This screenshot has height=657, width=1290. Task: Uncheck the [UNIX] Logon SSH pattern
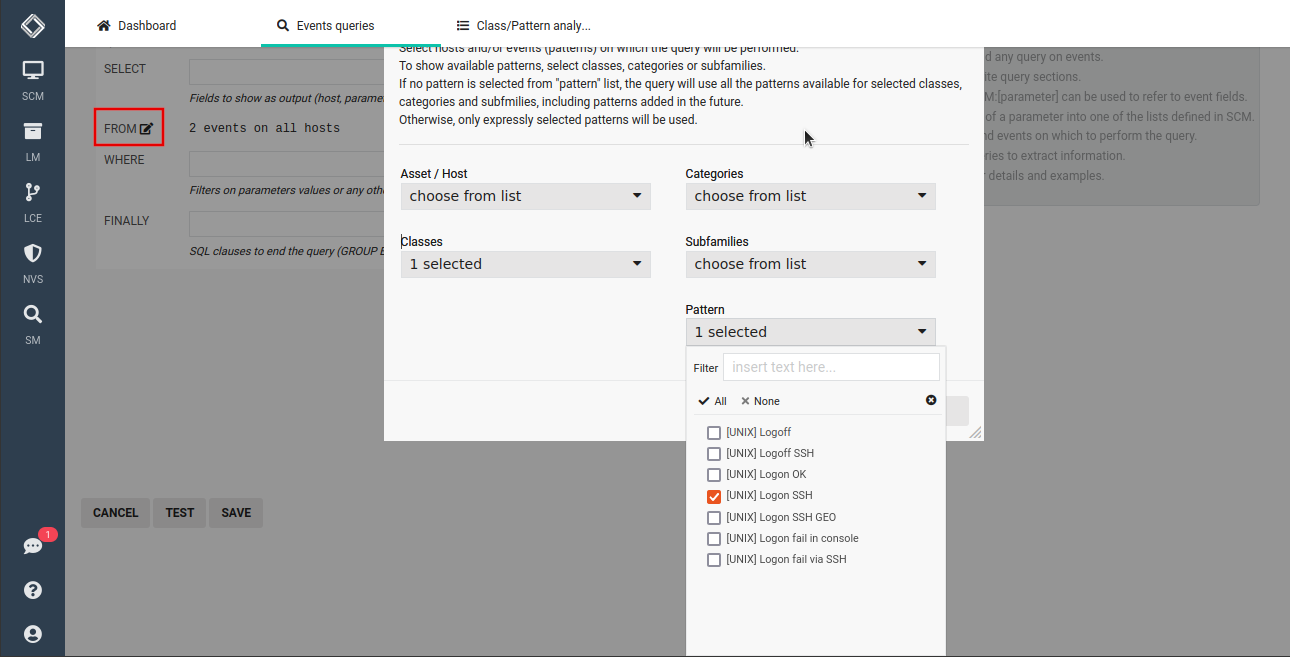coord(714,496)
